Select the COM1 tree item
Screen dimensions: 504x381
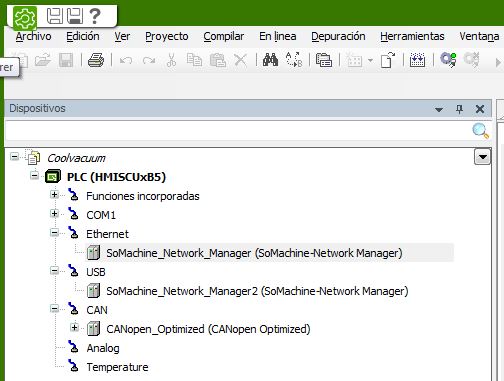click(x=101, y=215)
